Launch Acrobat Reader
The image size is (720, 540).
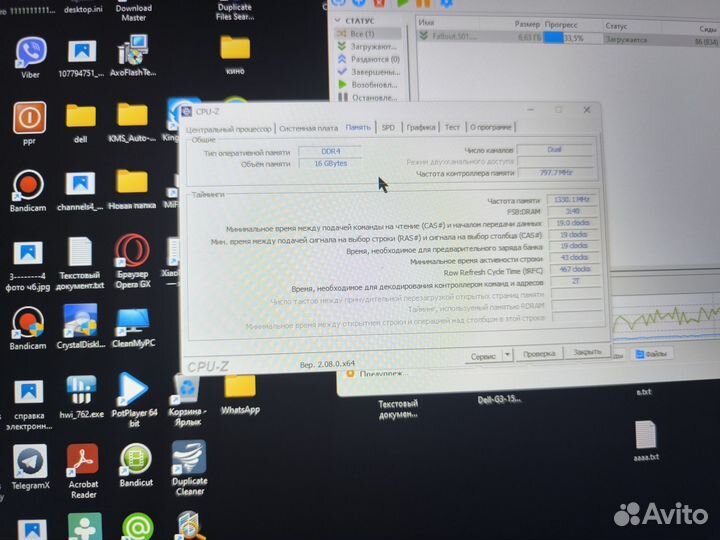pos(83,471)
